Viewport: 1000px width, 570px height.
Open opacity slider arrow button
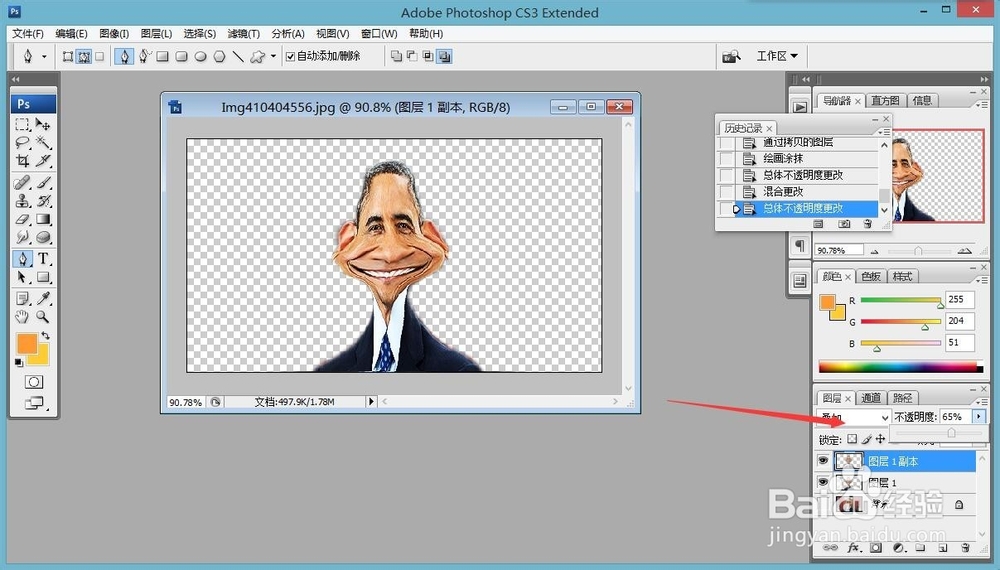point(978,416)
